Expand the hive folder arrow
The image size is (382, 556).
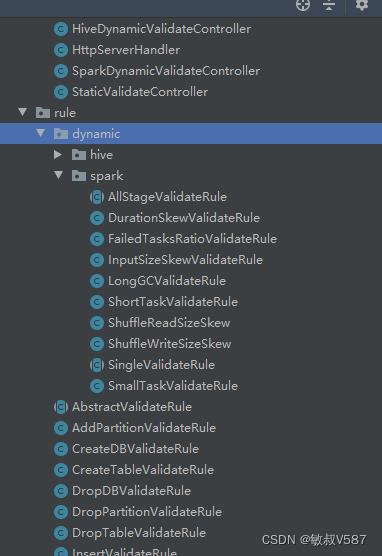58,155
